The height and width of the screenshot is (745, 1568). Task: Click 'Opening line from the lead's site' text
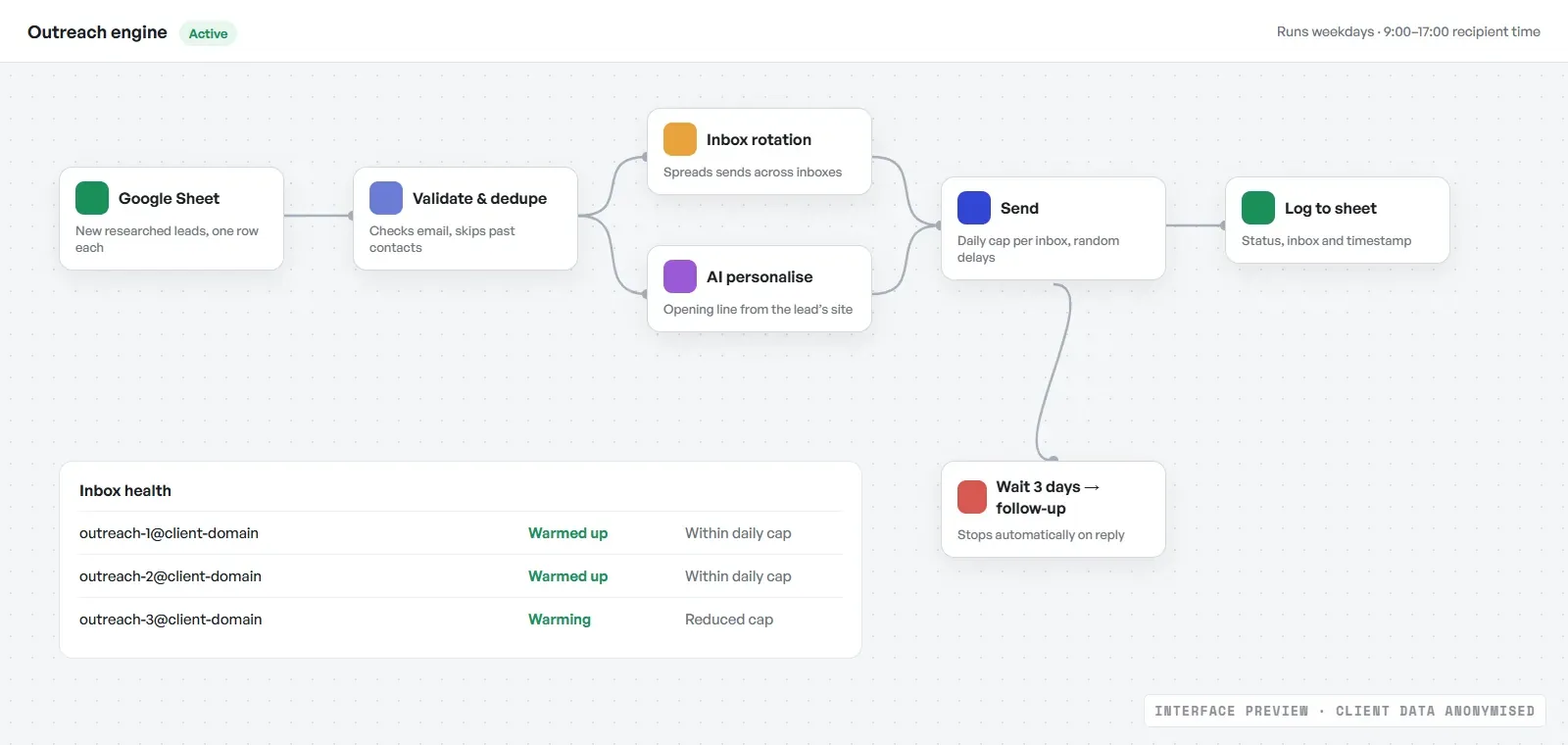[758, 309]
